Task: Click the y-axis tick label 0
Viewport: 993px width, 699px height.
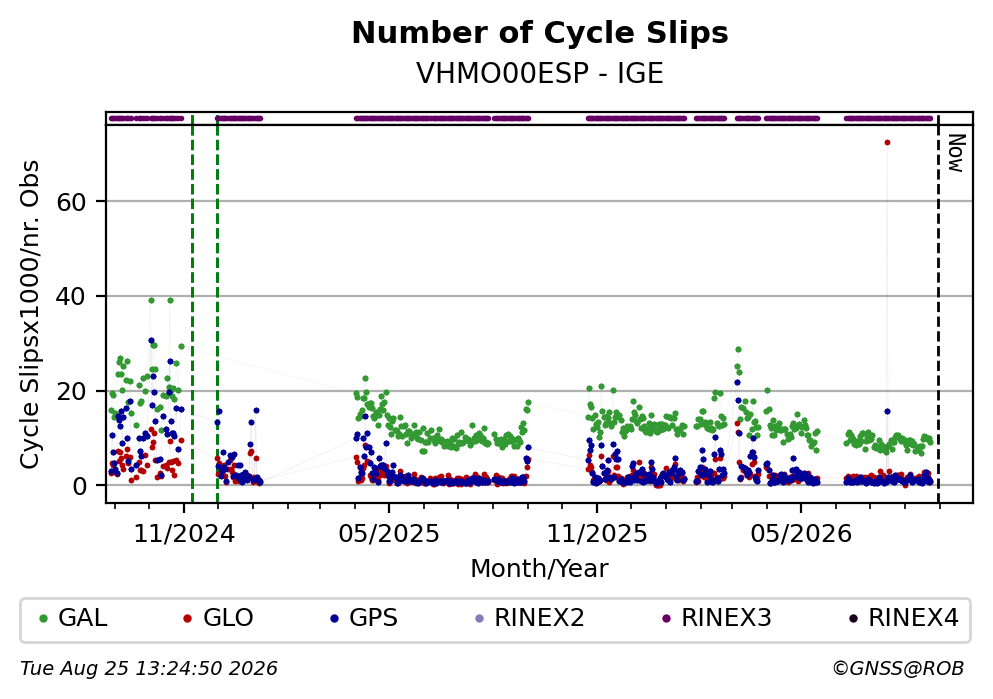Action: click(x=79, y=486)
